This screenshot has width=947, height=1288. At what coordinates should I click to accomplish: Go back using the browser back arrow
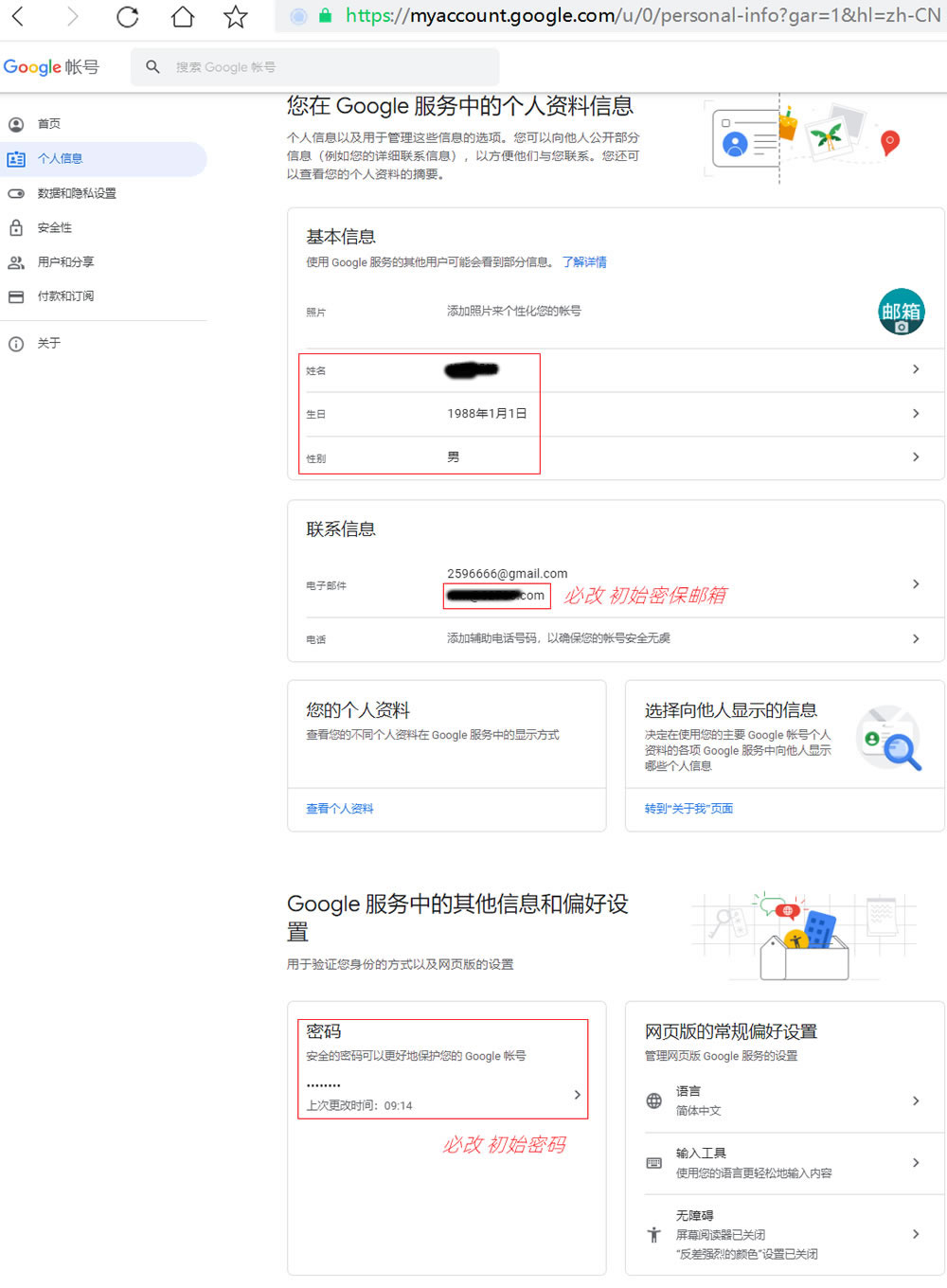click(18, 16)
